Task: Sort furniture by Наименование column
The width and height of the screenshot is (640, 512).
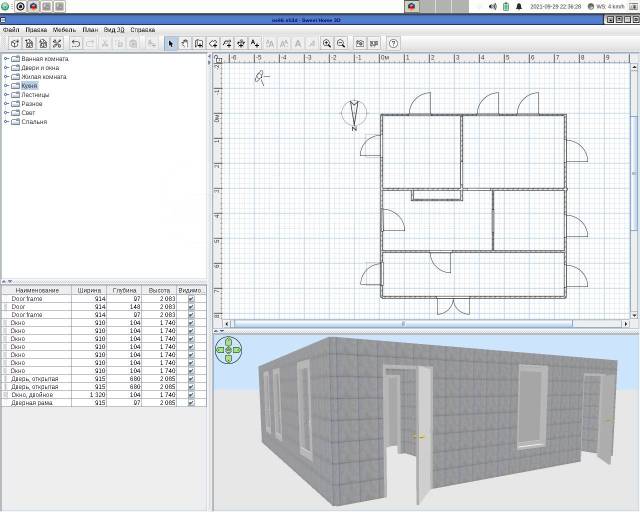Action: pyautogui.click(x=37, y=290)
